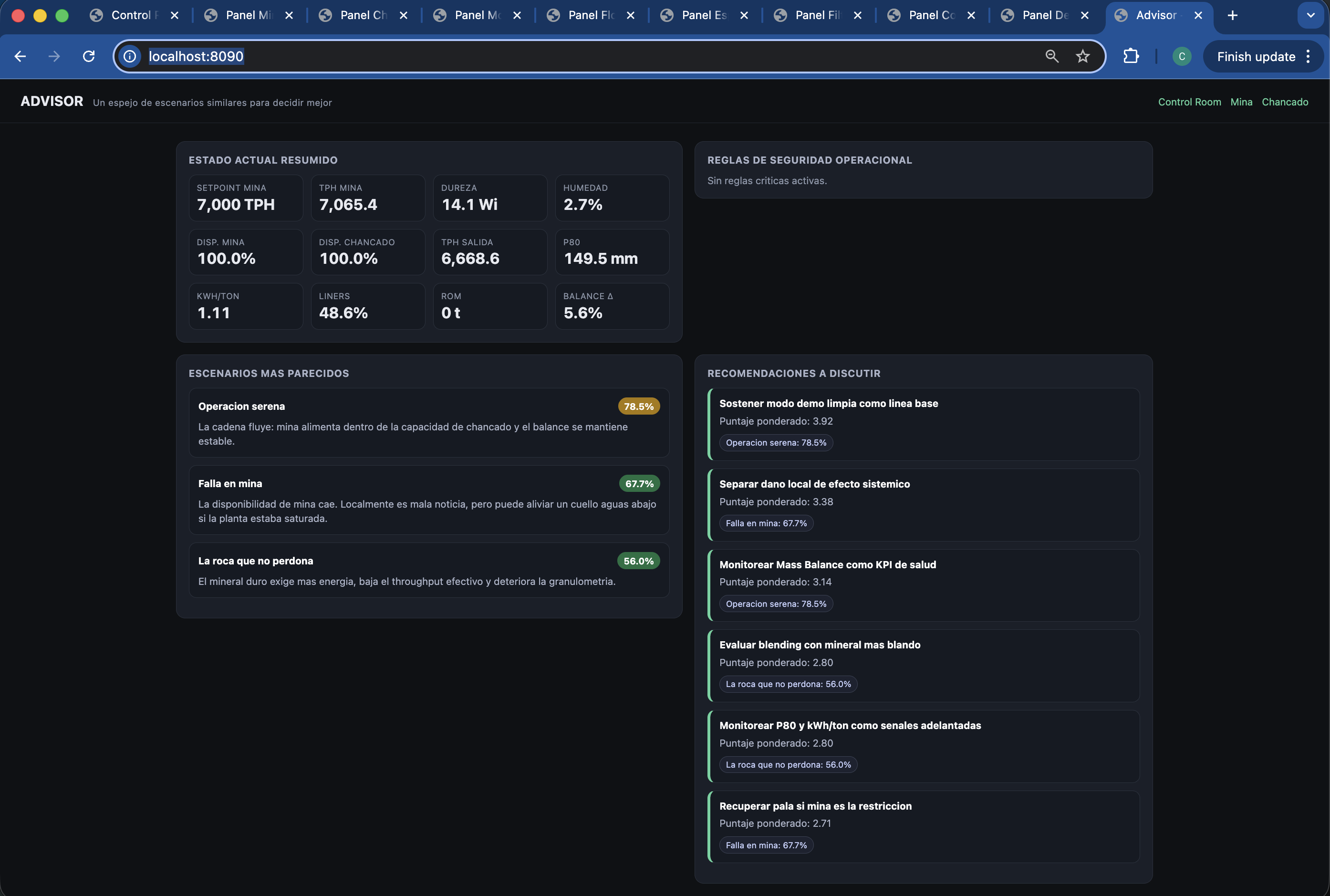Open Sostener modo demo limpia recommendation
Screen dimensions: 1330x896
(x=923, y=425)
